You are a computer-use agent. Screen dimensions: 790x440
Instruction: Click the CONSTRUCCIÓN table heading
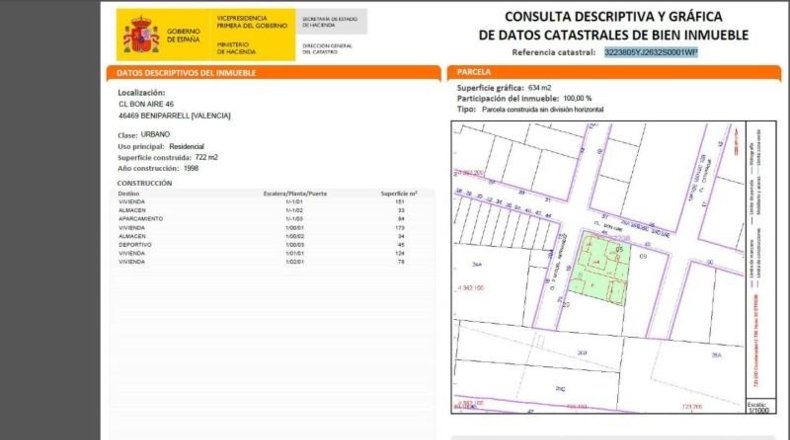click(145, 183)
